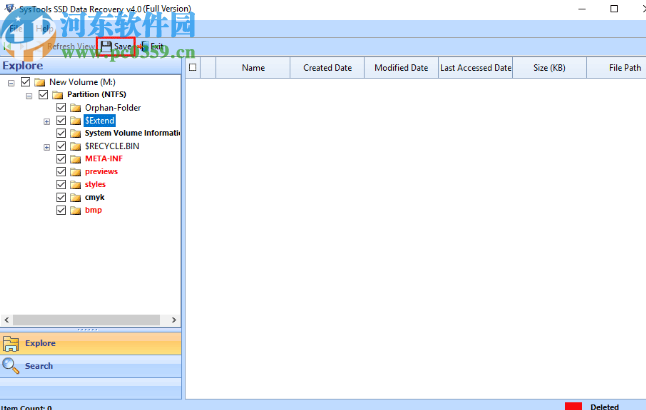This screenshot has width=646, height=410.
Task: Uncheck the $RECYCLE.BIN checkbox
Action: [61, 146]
